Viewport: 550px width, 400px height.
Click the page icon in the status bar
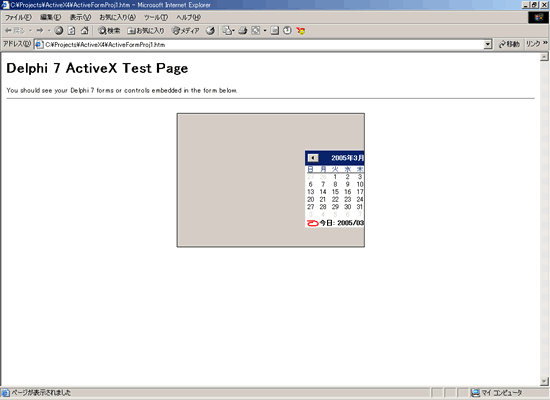point(5,393)
